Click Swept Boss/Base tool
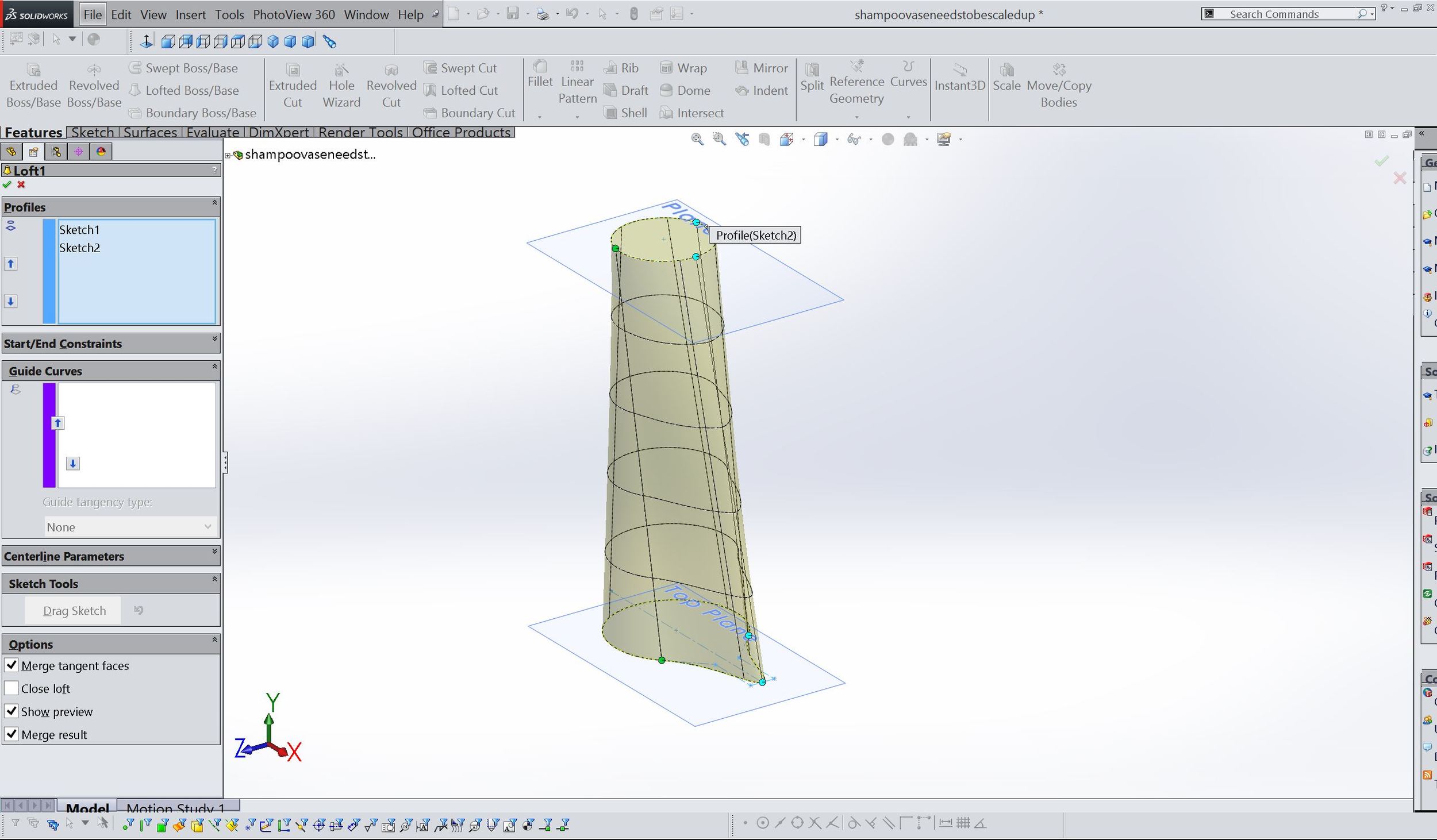Image resolution: width=1437 pixels, height=840 pixels. tap(183, 68)
